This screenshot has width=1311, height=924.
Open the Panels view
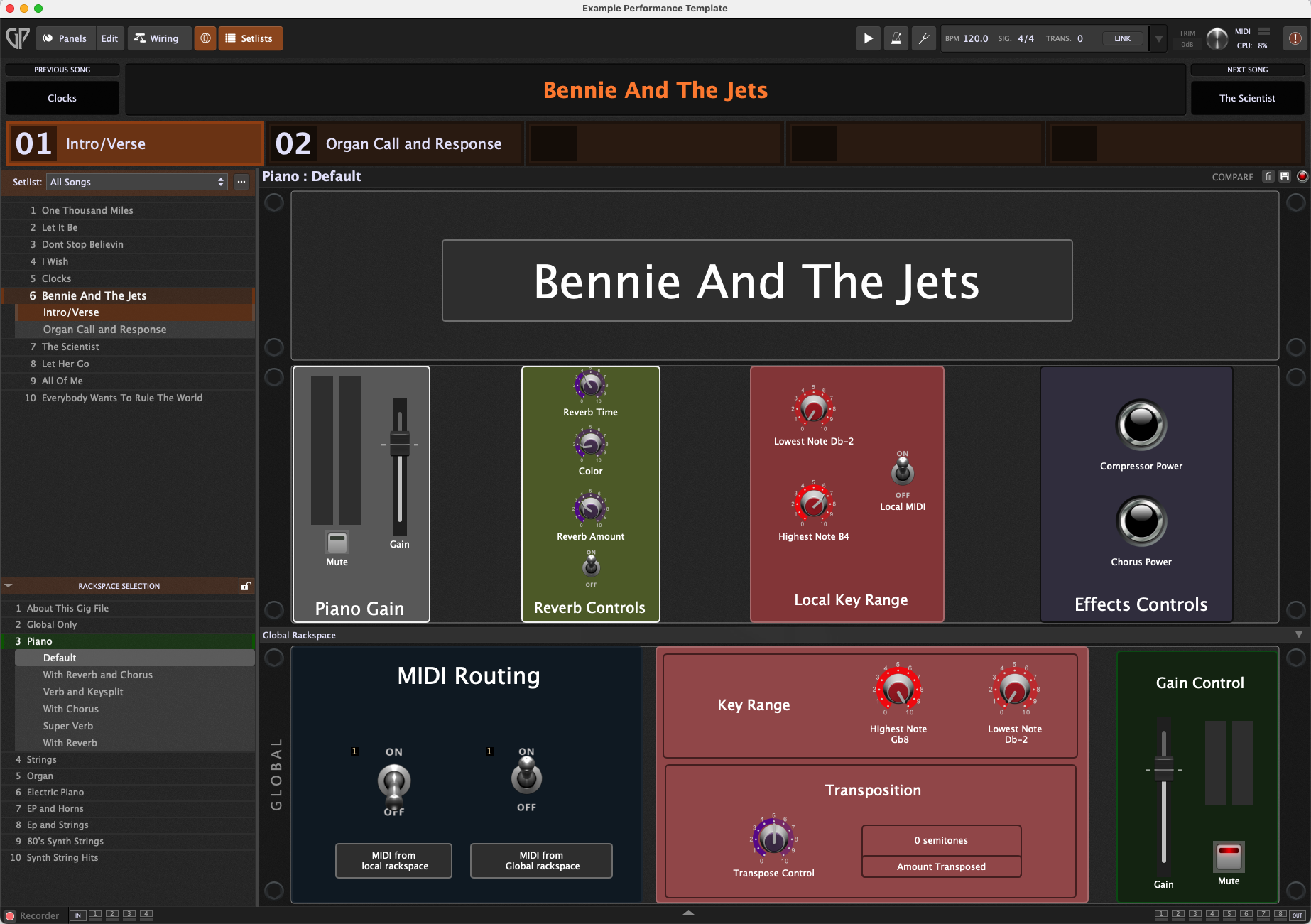click(x=65, y=38)
